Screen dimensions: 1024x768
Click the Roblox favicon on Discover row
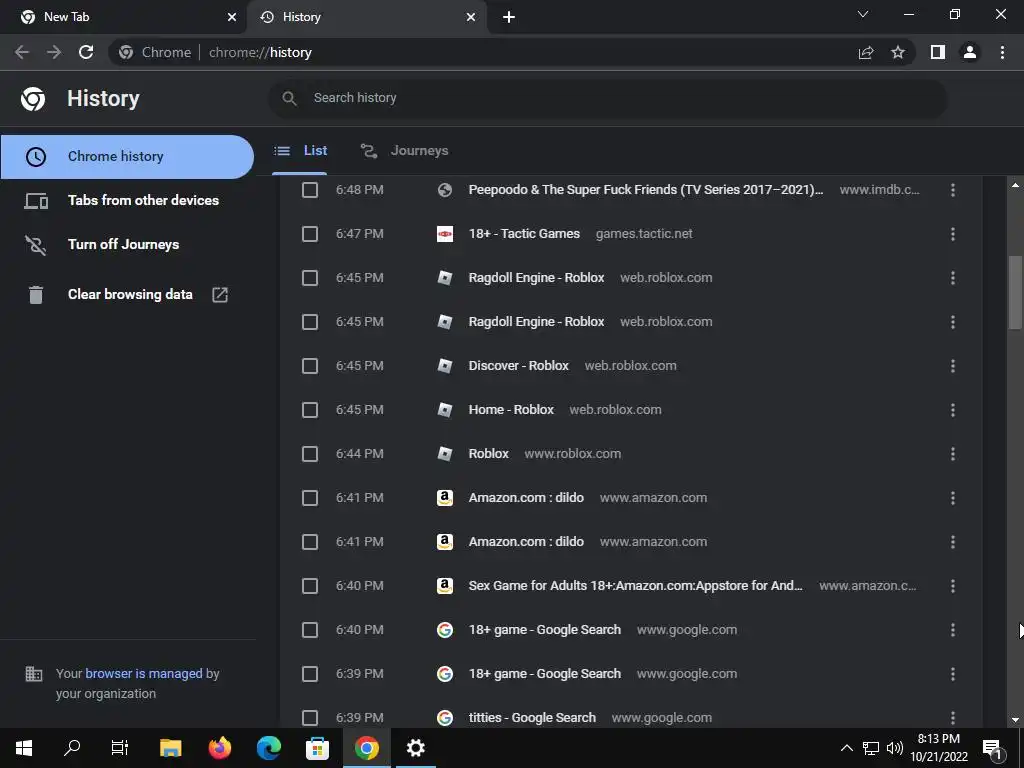445,366
